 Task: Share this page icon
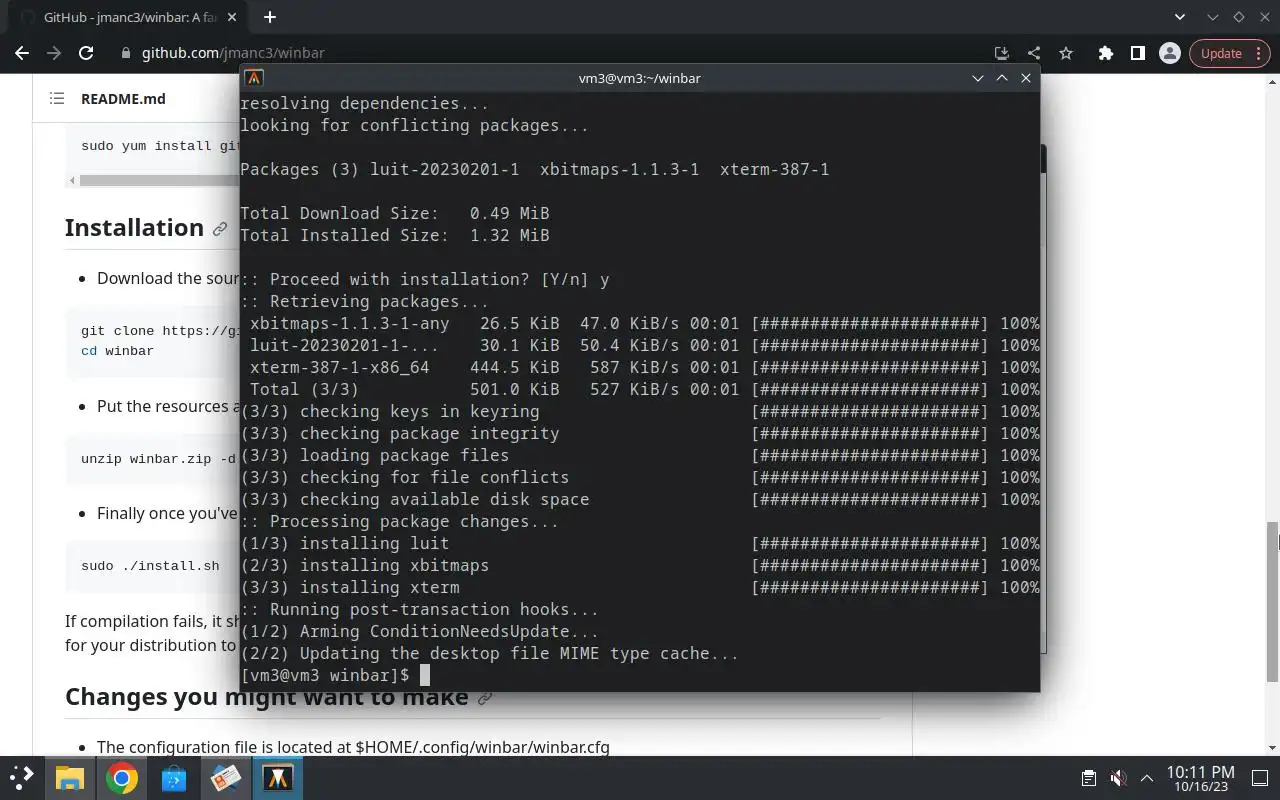1033,53
